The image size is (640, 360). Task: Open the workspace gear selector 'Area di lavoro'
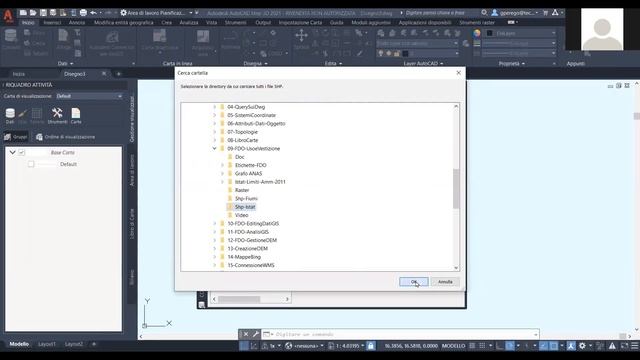pyautogui.click(x=156, y=13)
